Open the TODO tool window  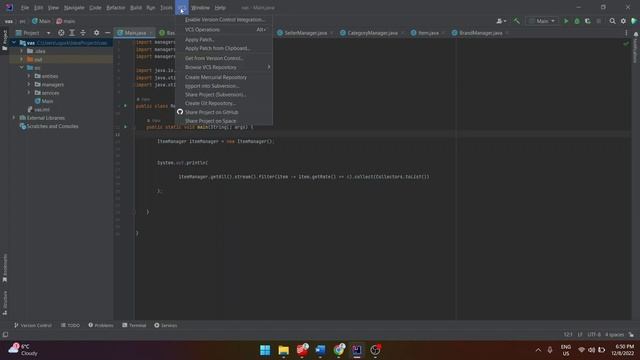pos(70,325)
